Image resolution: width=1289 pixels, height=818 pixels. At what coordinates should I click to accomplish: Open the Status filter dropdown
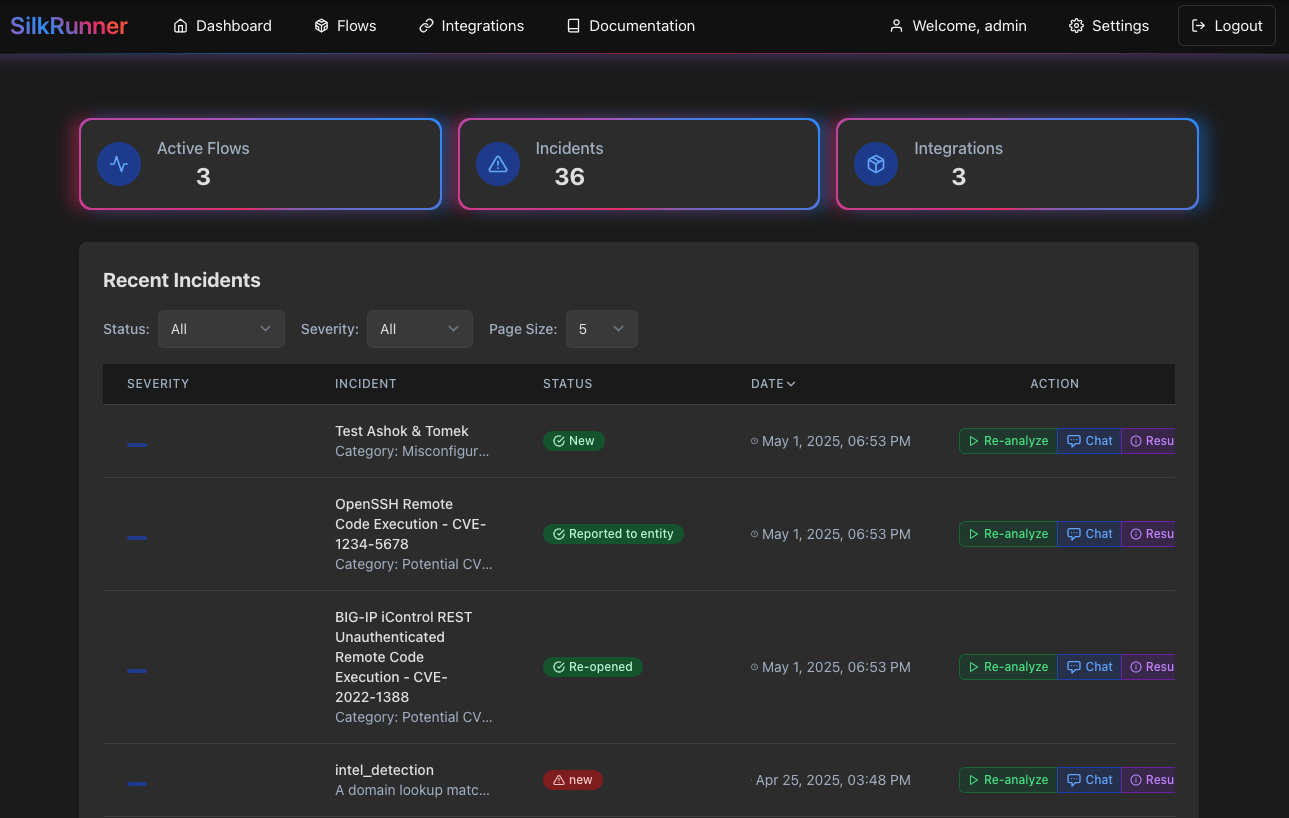(221, 329)
